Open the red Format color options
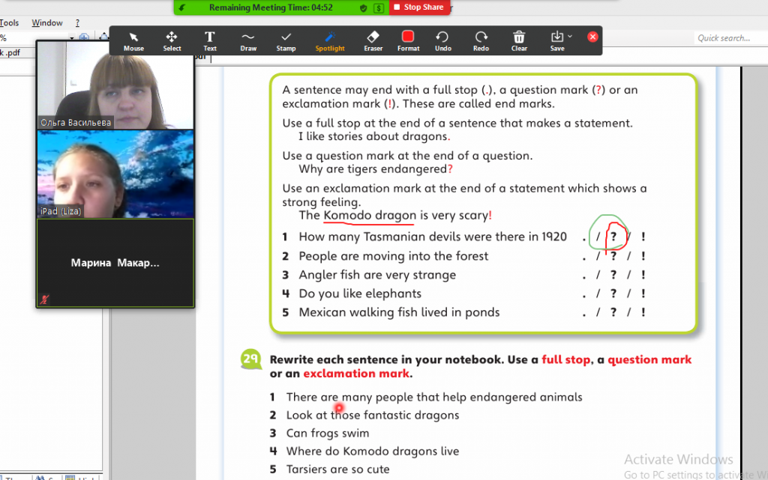Screen dimensions: 768x480 point(408,40)
